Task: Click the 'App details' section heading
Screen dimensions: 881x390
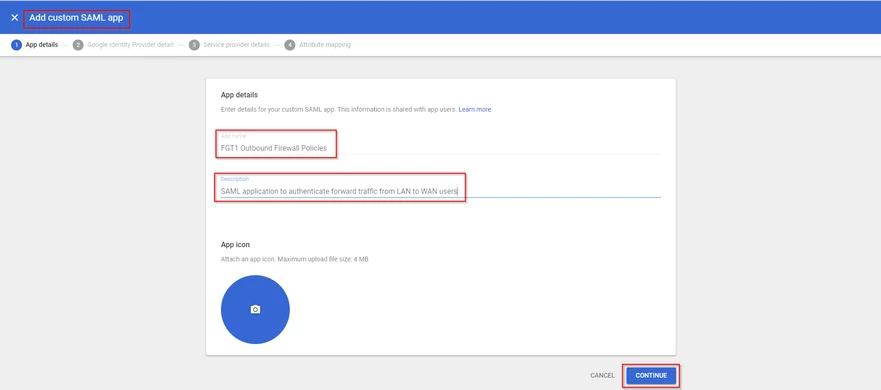Action: coord(239,95)
